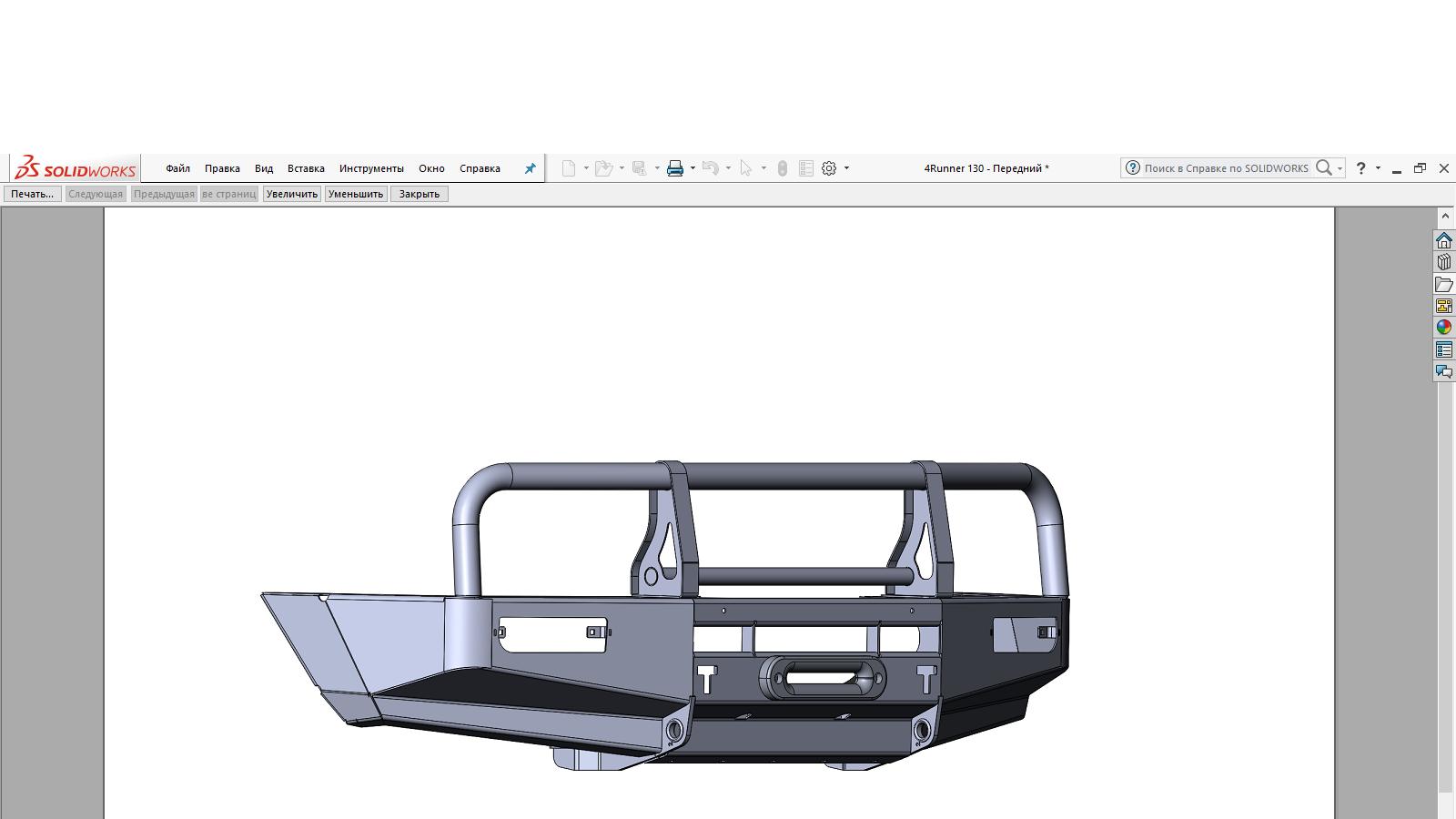Open the SOLIDWORKS Forum pane
Screen dimensions: 1456x819
1443,371
